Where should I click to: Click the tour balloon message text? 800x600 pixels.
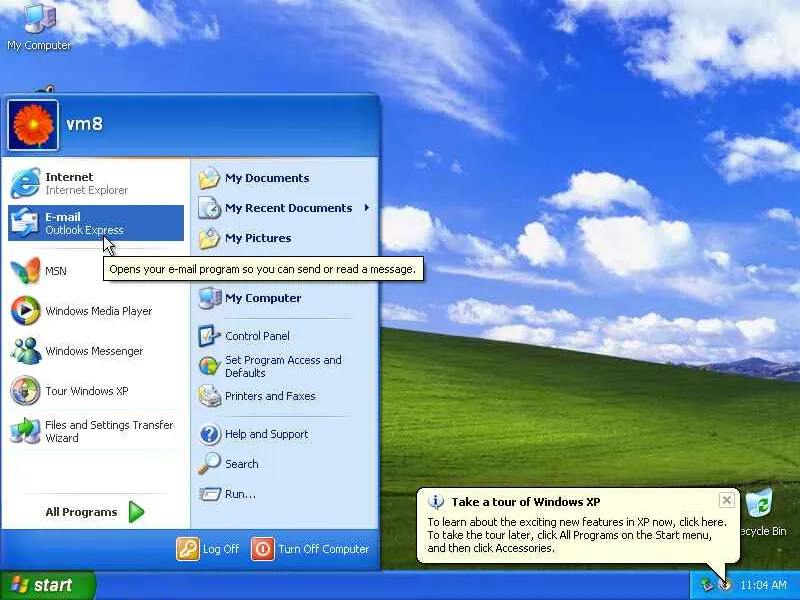click(577, 535)
